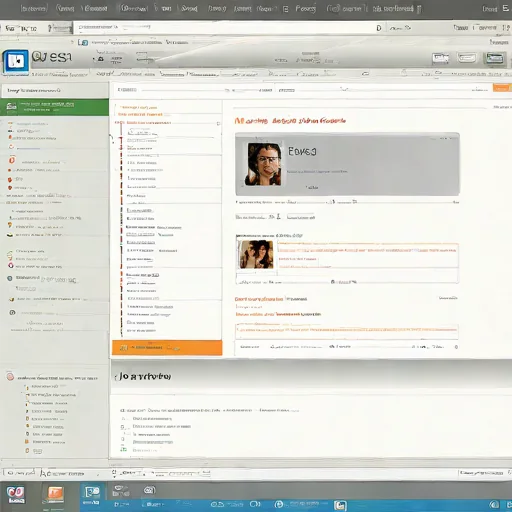Click the dark green-tinted toolbar icon at far right
This screenshot has width=512, height=512.
pyautogui.click(x=494, y=59)
